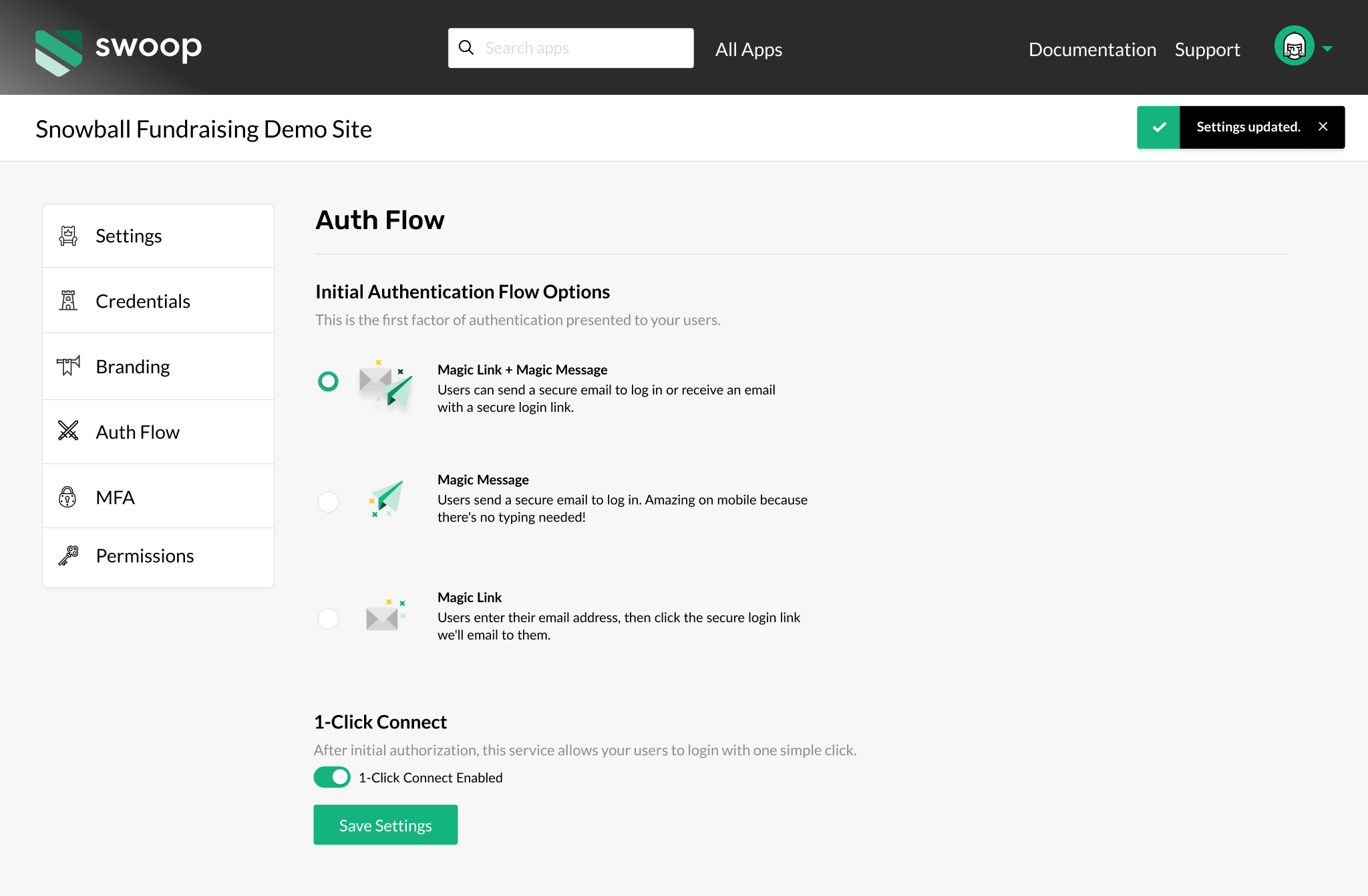
Task: Go to the Support page
Action: [1207, 49]
